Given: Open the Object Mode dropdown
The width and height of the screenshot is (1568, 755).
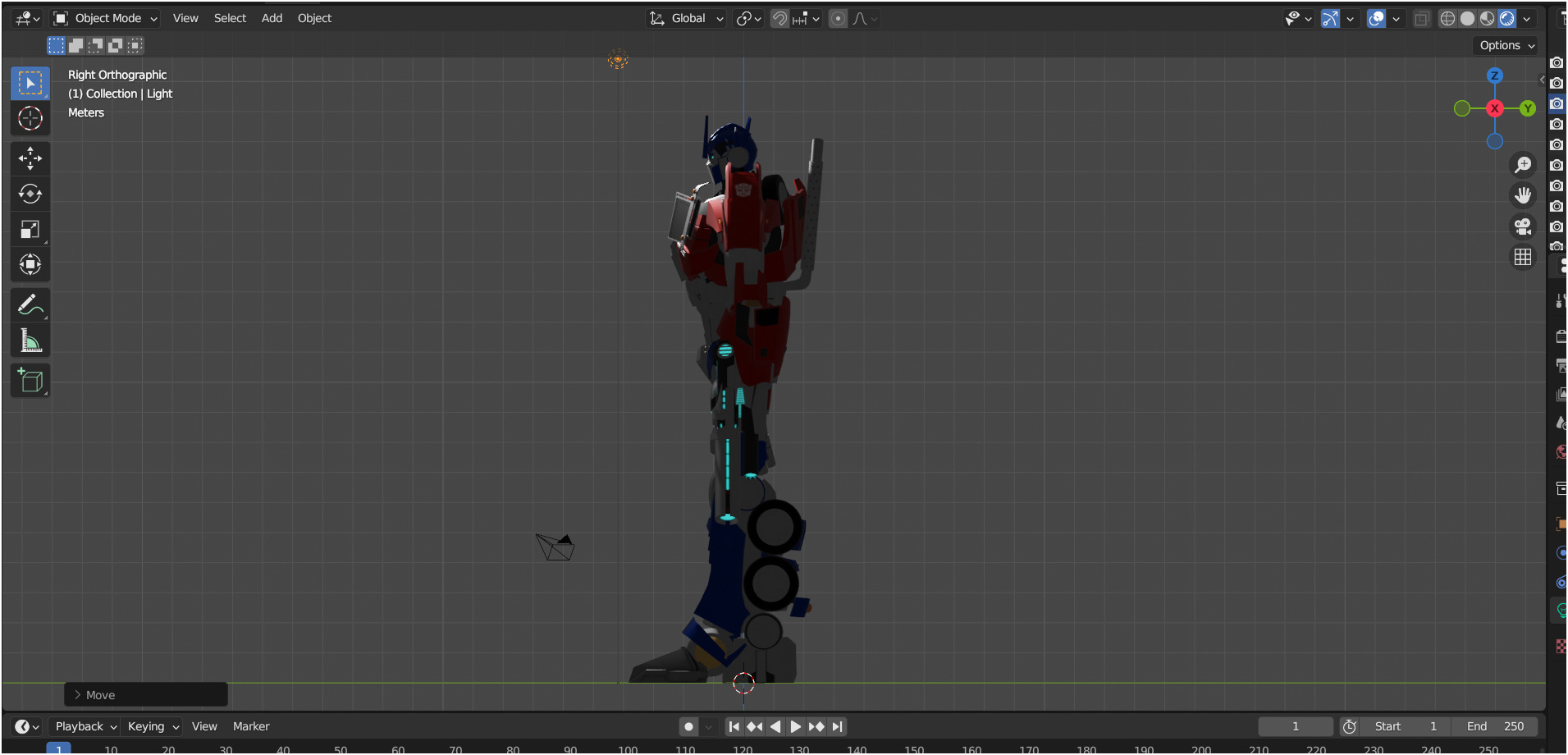Looking at the screenshot, I should pos(106,18).
